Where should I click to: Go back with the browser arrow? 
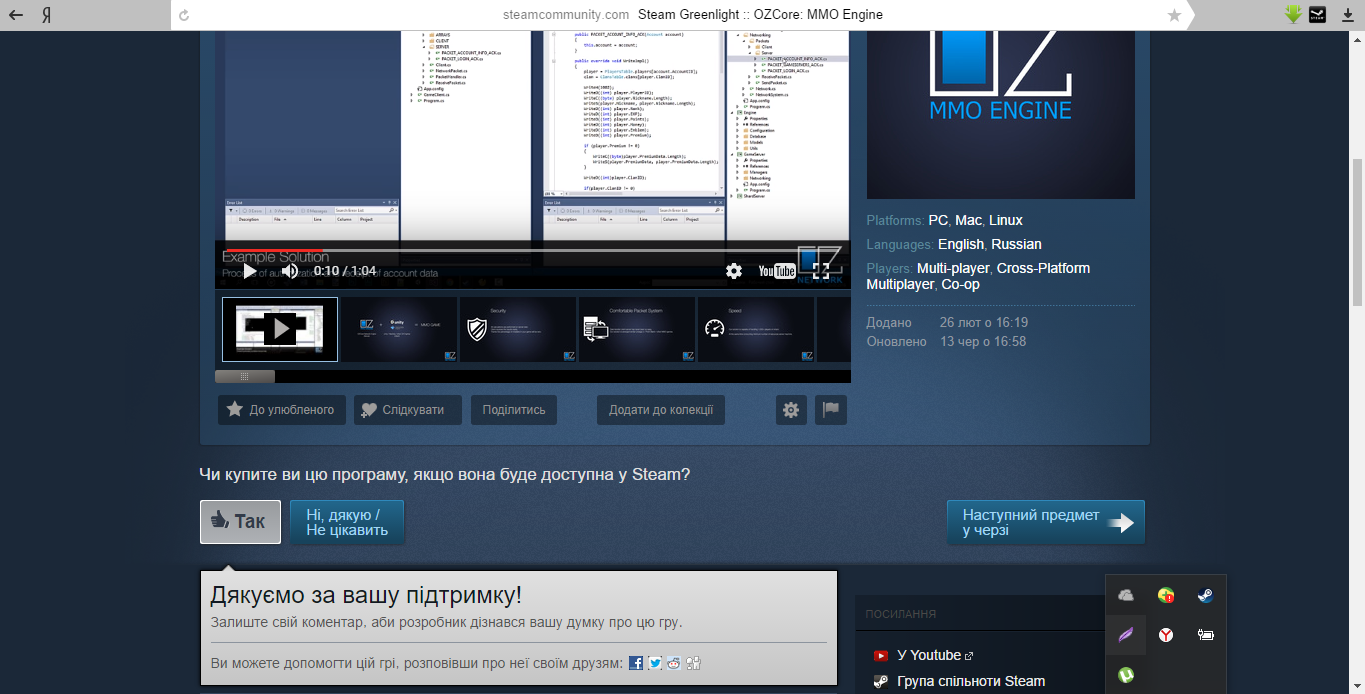pos(16,15)
